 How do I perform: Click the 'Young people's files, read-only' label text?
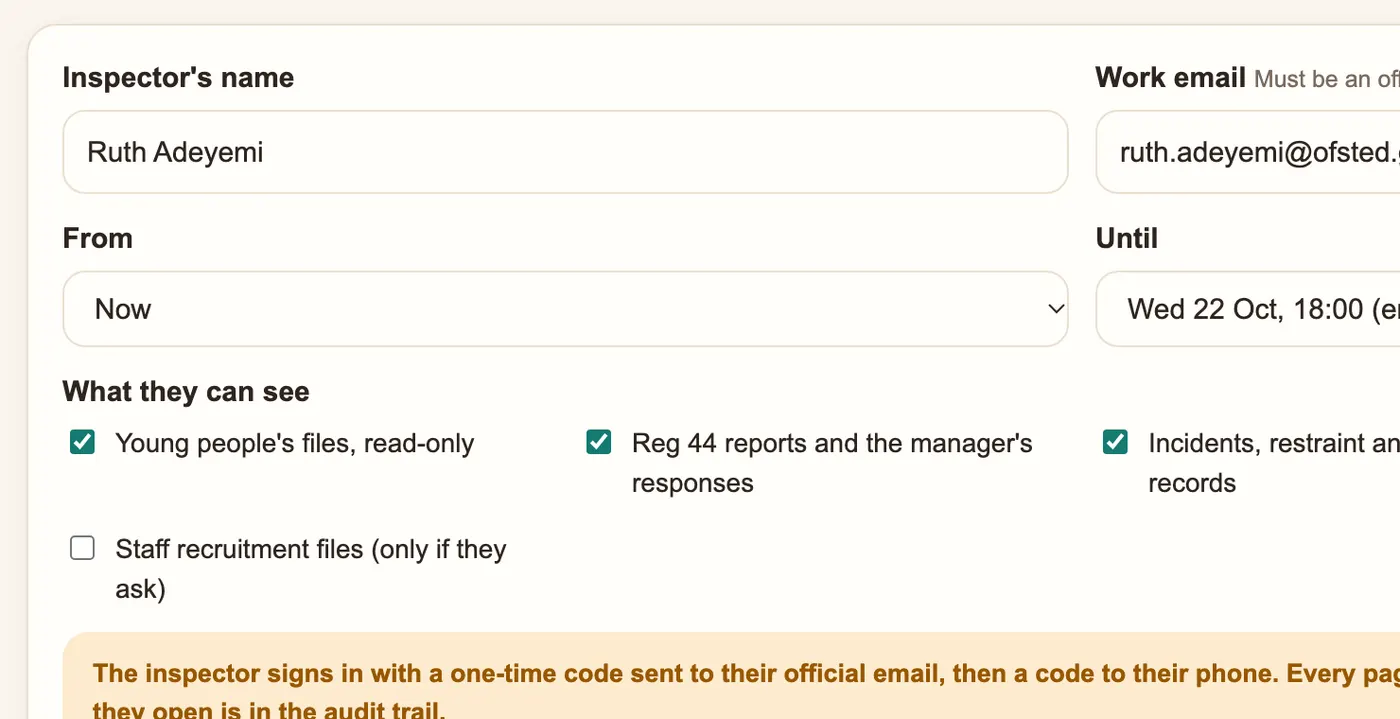295,443
